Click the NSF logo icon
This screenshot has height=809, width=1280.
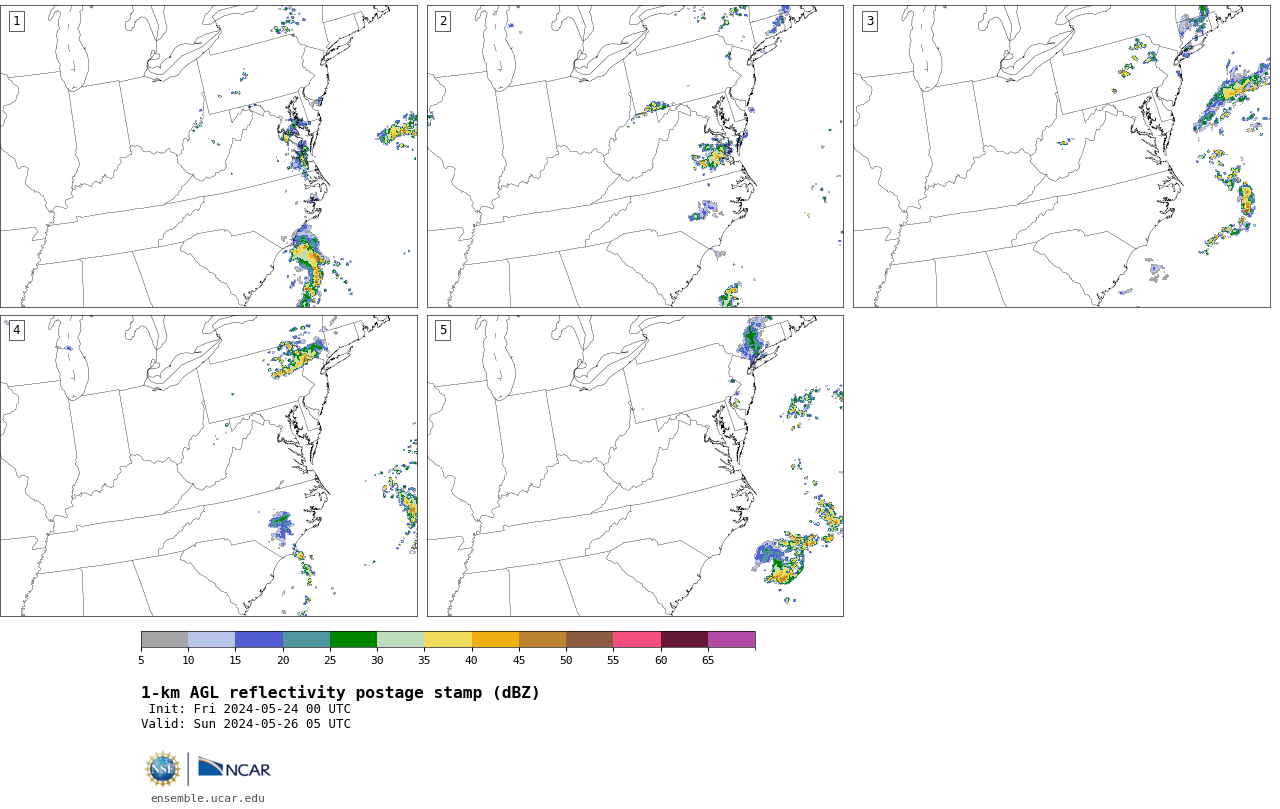(163, 769)
